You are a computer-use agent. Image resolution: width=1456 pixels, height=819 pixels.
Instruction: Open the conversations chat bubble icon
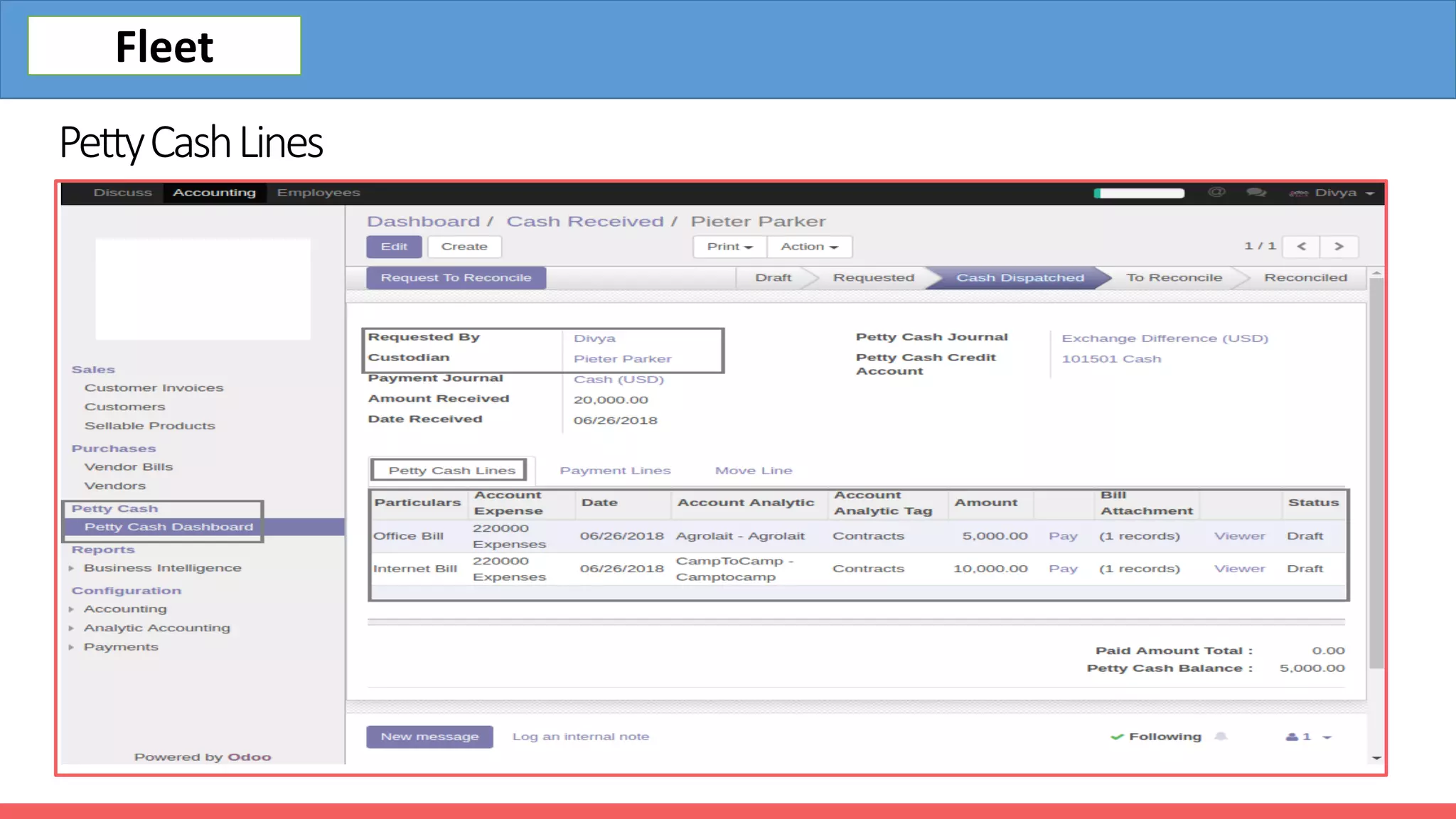[1256, 193]
